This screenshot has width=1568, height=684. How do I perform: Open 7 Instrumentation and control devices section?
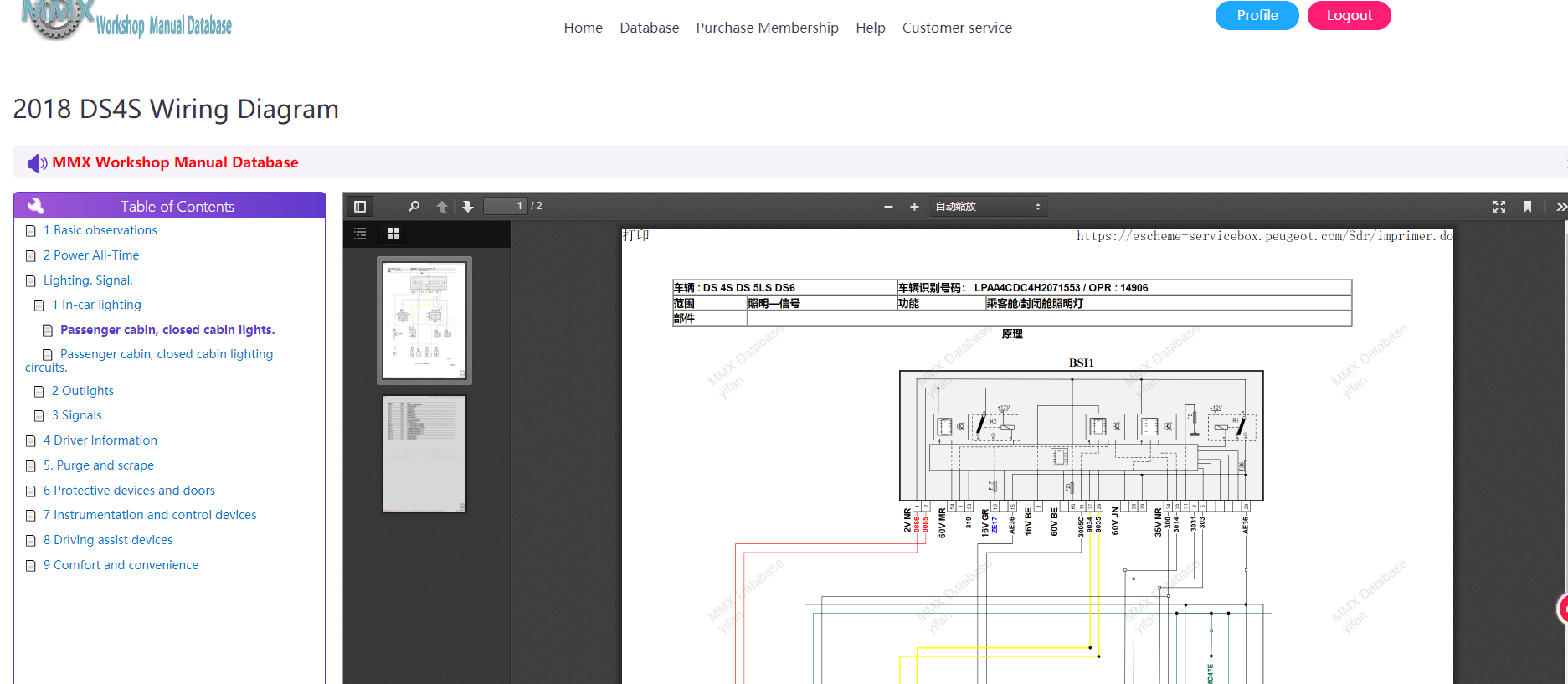point(150,515)
